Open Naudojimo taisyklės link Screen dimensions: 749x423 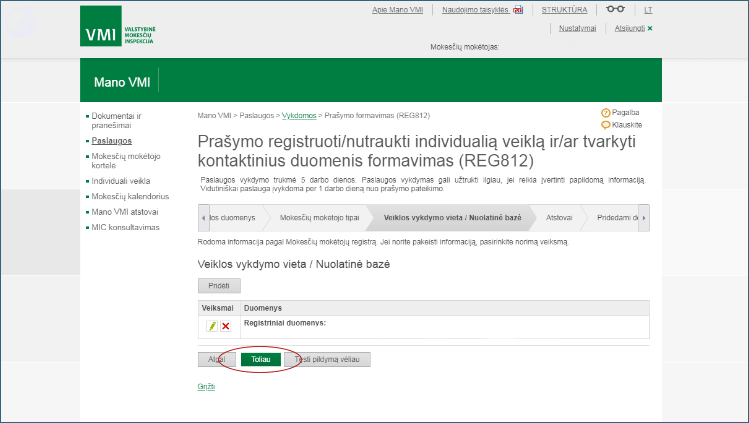point(475,10)
